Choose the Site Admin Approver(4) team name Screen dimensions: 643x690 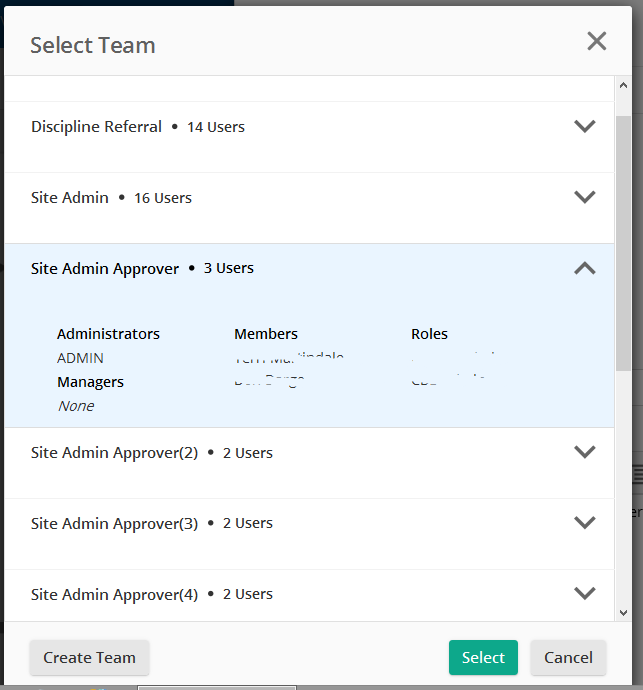point(115,595)
